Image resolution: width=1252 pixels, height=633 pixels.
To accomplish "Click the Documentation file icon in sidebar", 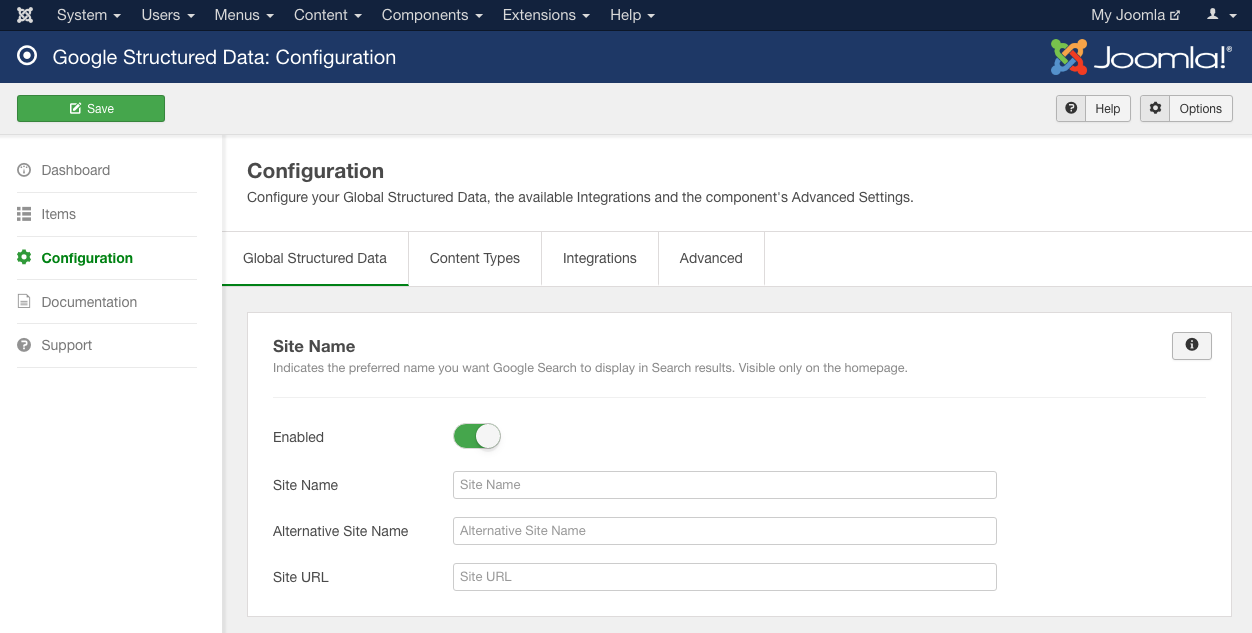I will tap(24, 302).
